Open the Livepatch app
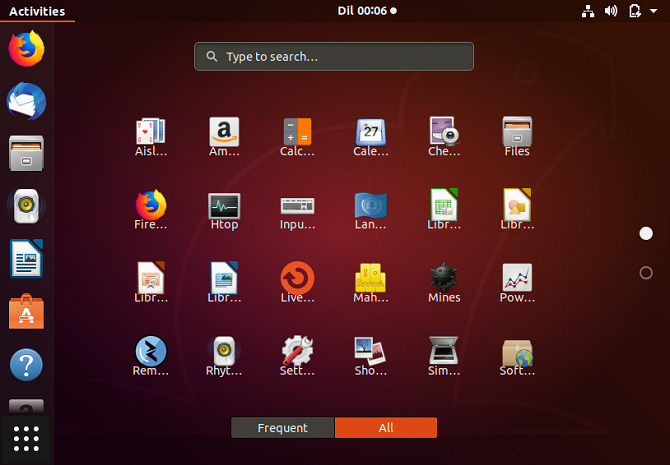Screen dimensions: 670x465 click(297, 283)
